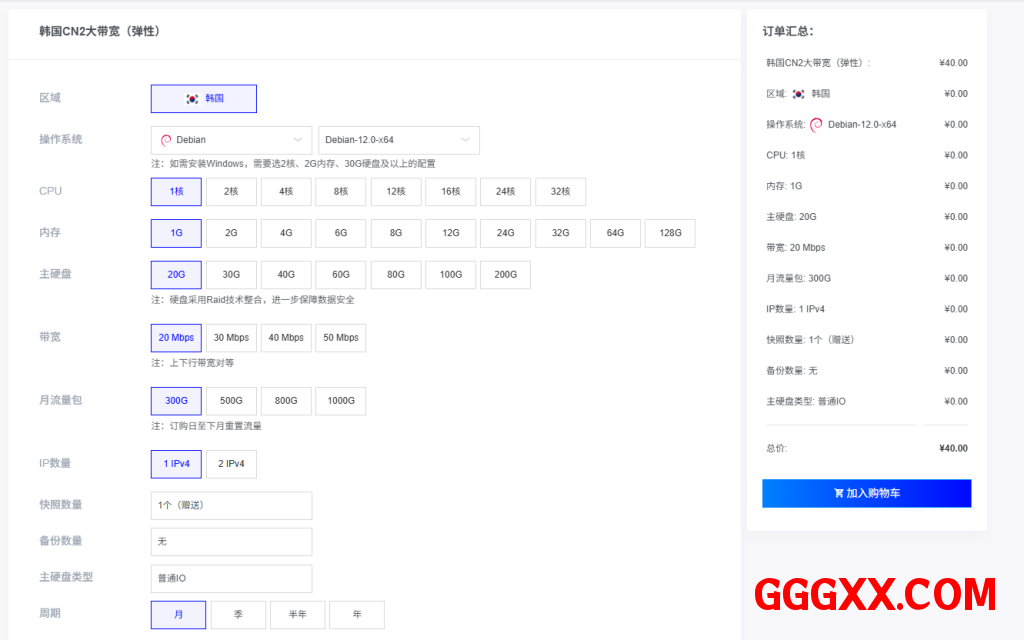Select 4G memory option
This screenshot has width=1024, height=640.
coord(286,233)
